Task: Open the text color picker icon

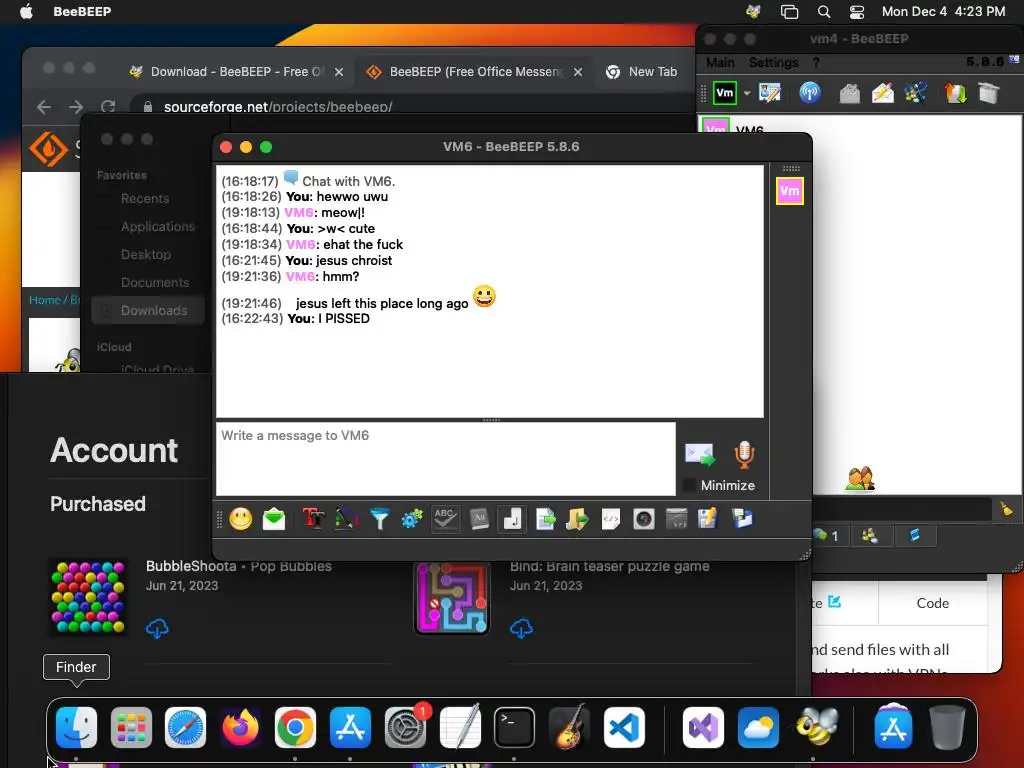Action: click(347, 519)
